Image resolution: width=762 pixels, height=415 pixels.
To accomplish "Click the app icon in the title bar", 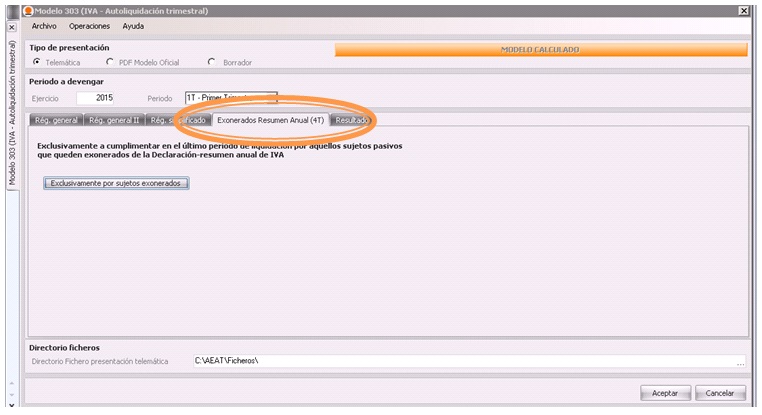I will (x=27, y=9).
